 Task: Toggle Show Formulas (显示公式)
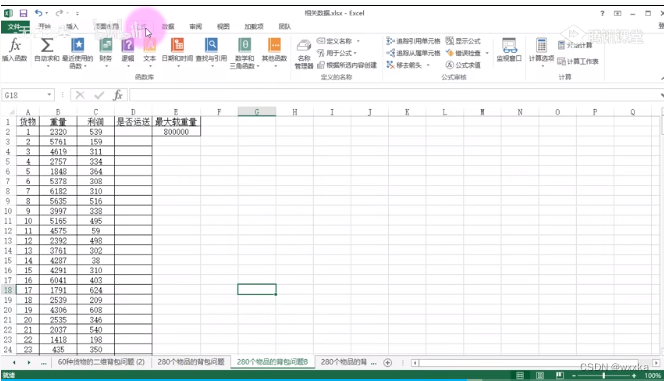(463, 41)
